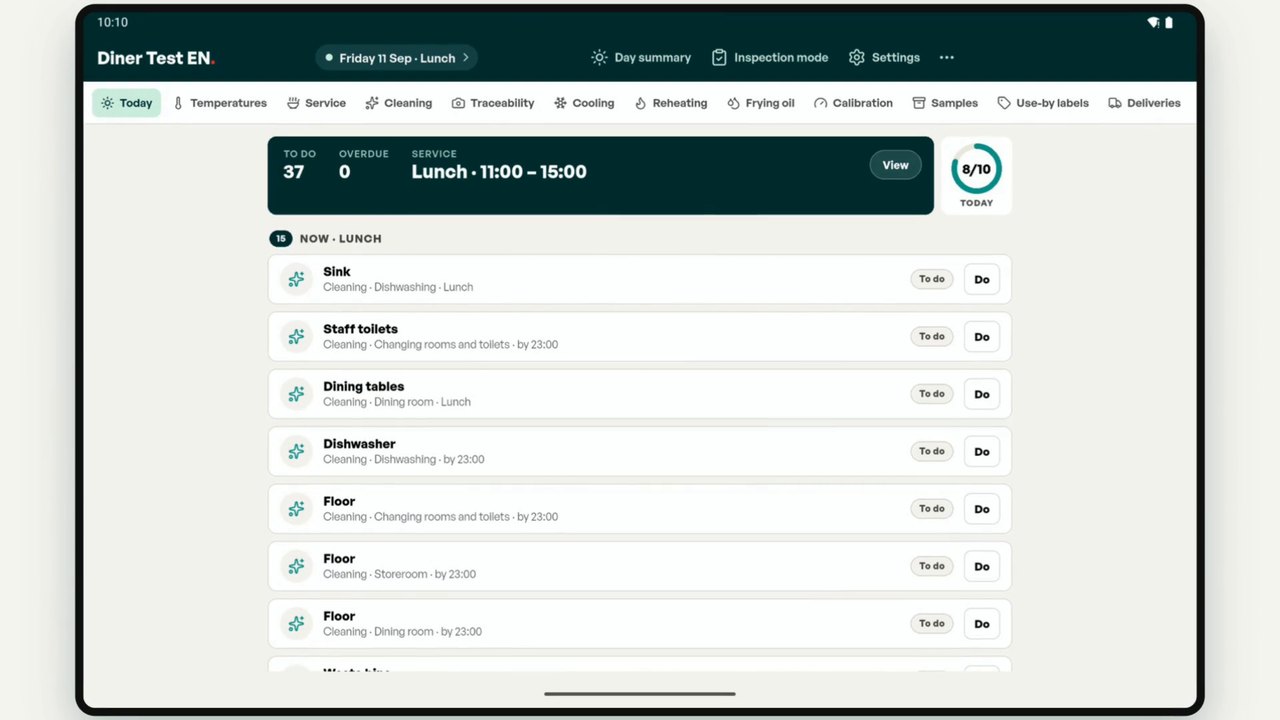Click the Settings gear icon
This screenshot has height=720, width=1280.
(x=857, y=58)
